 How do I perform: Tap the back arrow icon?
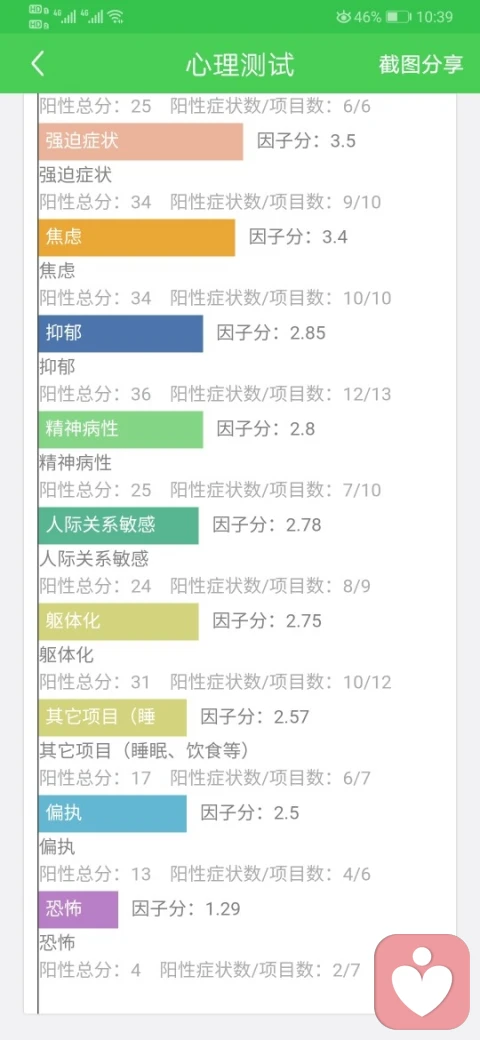pos(38,64)
